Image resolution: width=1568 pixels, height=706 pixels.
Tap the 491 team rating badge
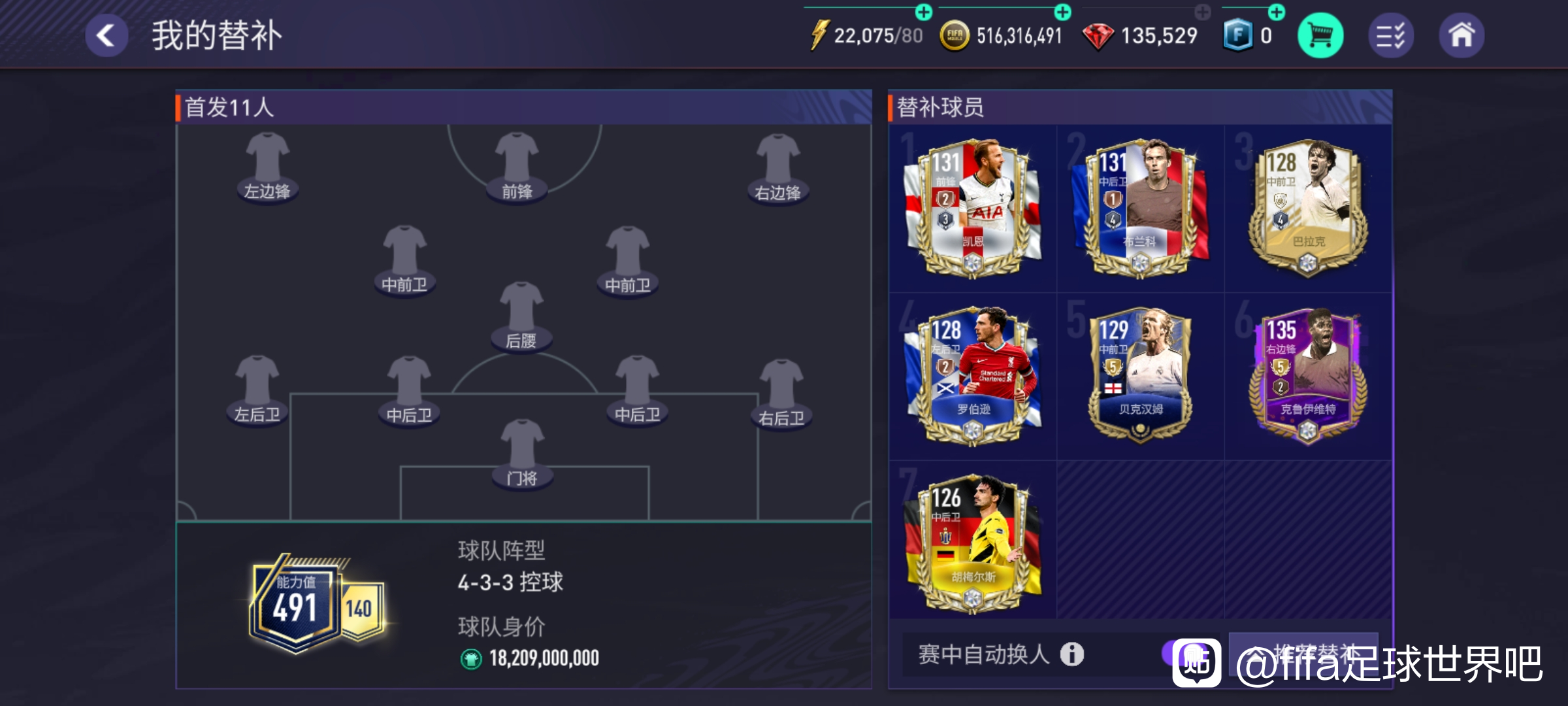click(x=295, y=605)
